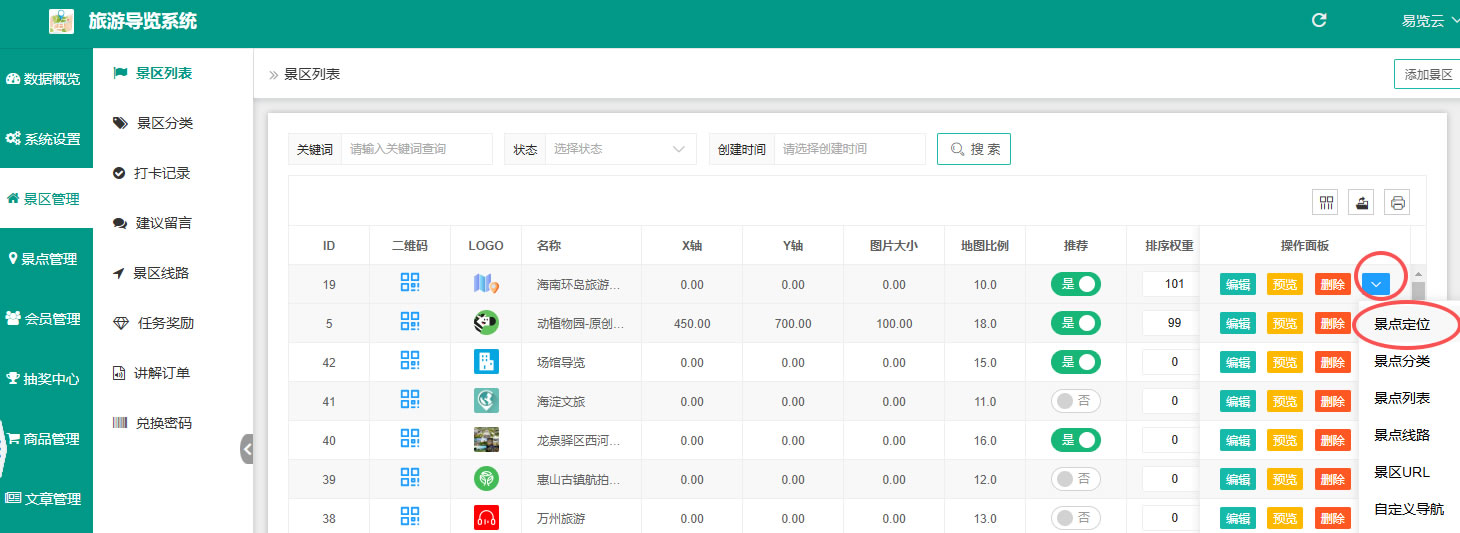The height and width of the screenshot is (533, 1460).
Task: Toggle 推荐 switch for 龙泉驿区西河
Action: click(x=1076, y=440)
